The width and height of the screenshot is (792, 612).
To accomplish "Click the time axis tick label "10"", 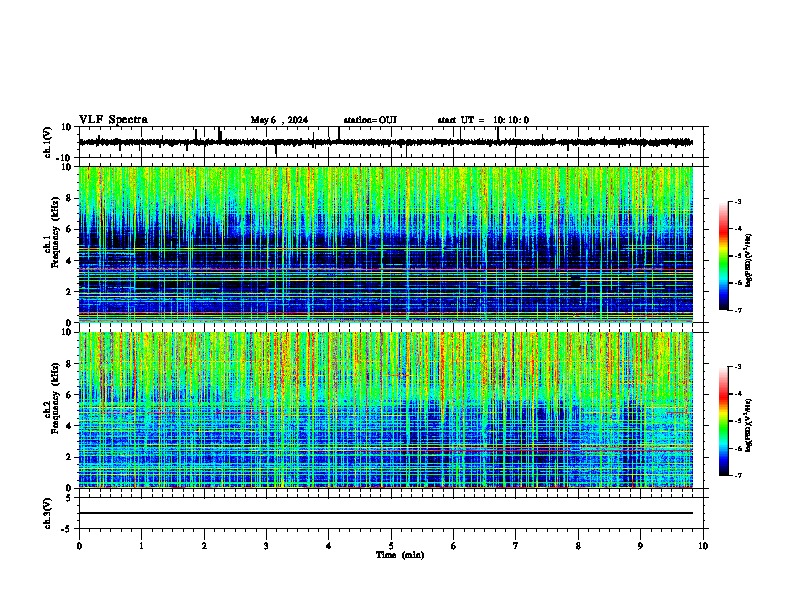I will click(703, 546).
